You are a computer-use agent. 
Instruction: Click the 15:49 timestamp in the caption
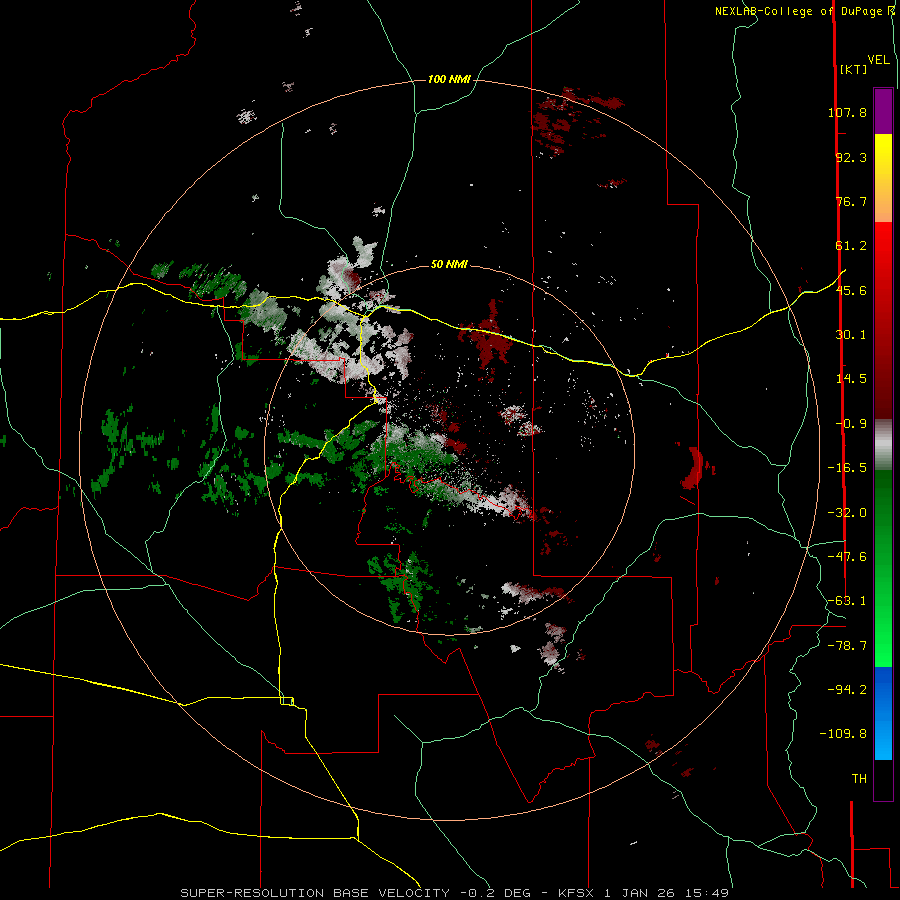click(709, 893)
